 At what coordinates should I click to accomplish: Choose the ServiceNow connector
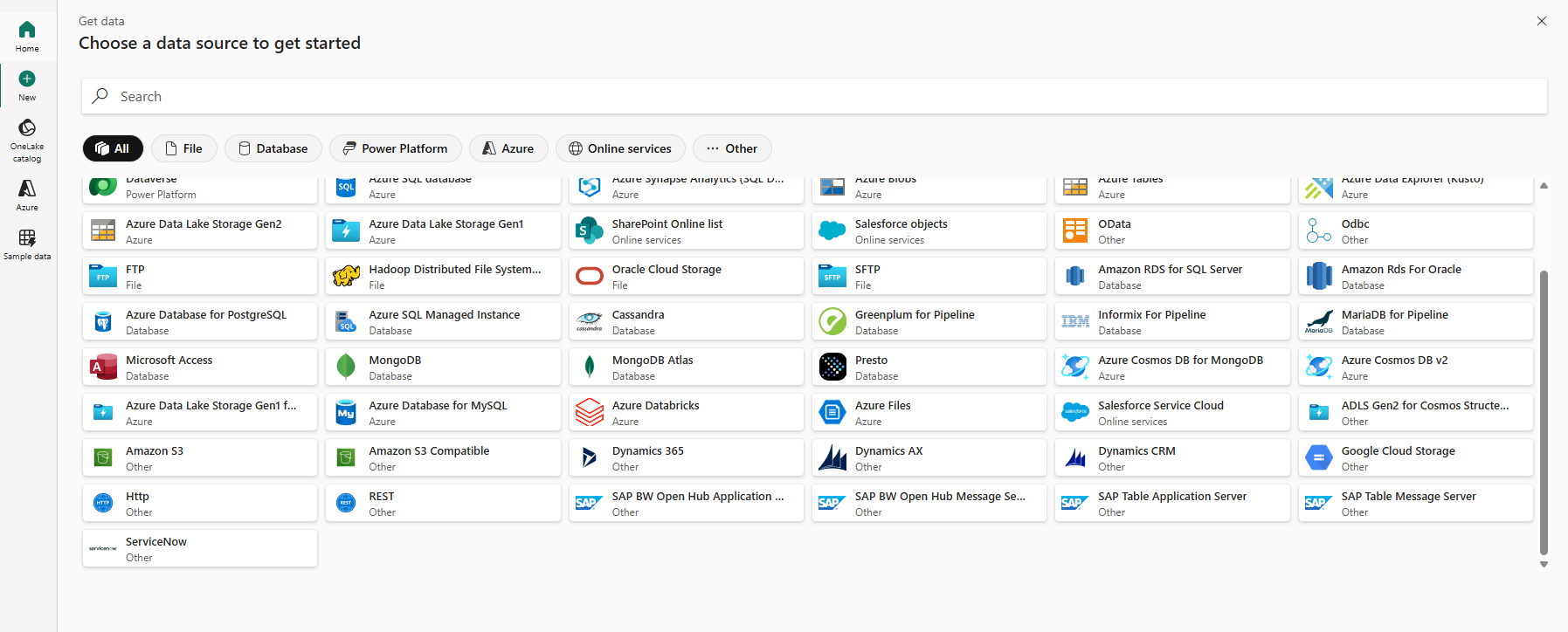click(200, 549)
